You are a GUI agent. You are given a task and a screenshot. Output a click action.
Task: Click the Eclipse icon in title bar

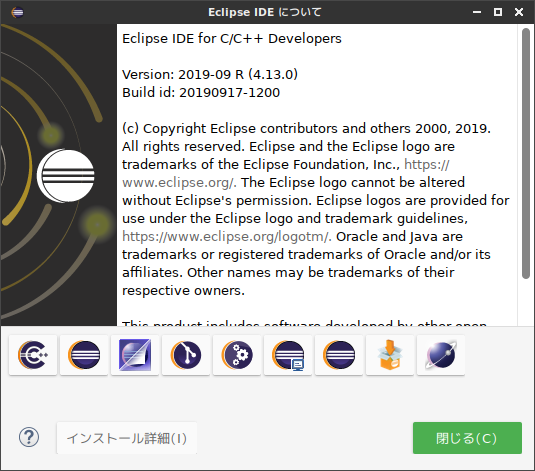pyautogui.click(x=17, y=12)
